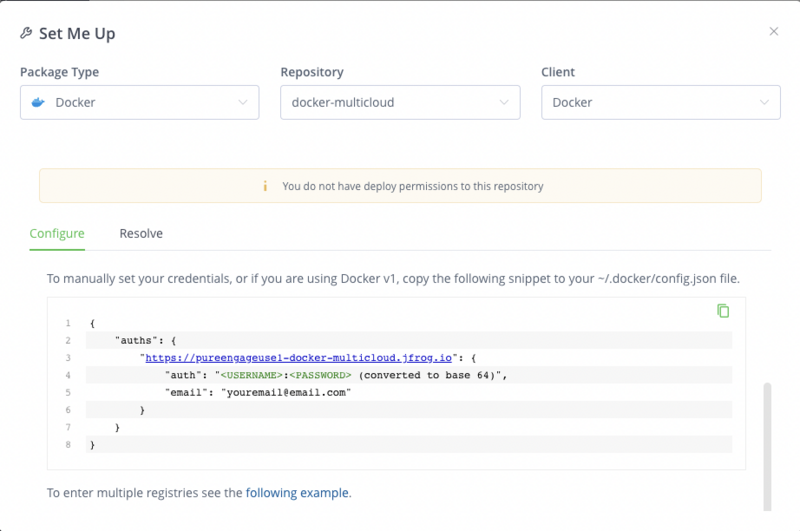Click the manual credentials instruction text
800x531 pixels.
point(393,279)
